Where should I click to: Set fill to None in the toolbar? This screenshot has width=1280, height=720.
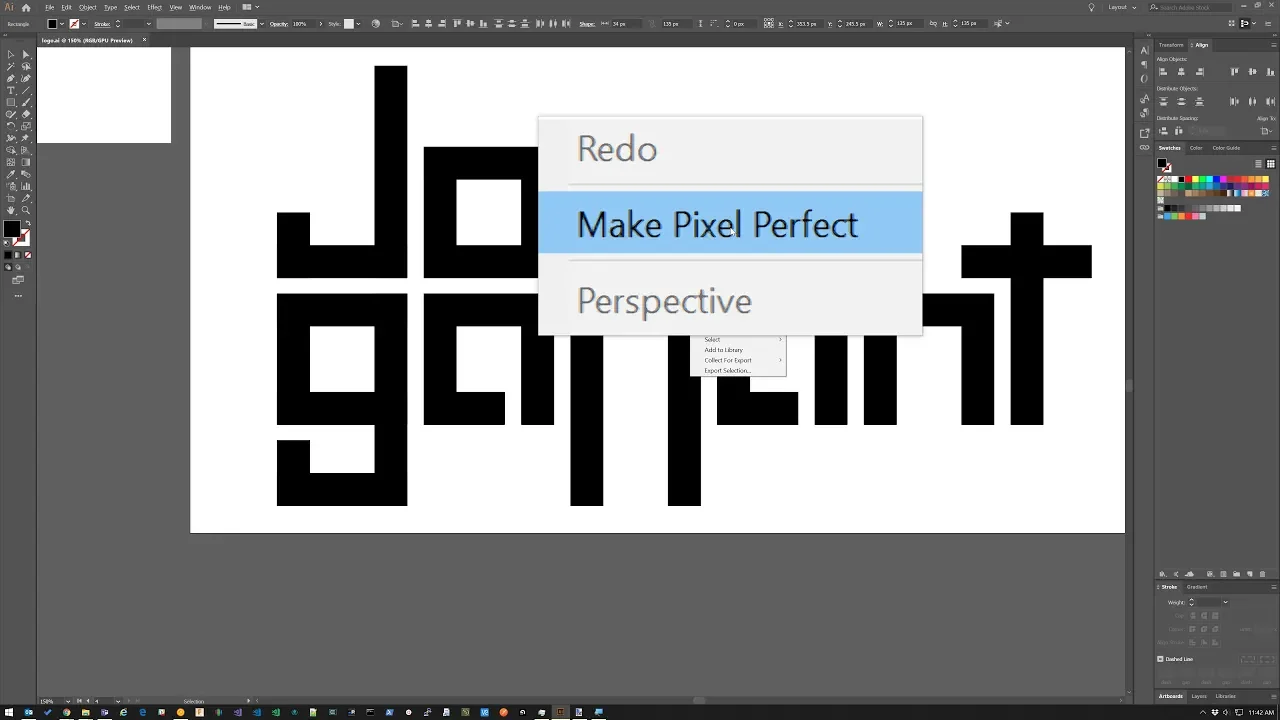[x=26, y=255]
